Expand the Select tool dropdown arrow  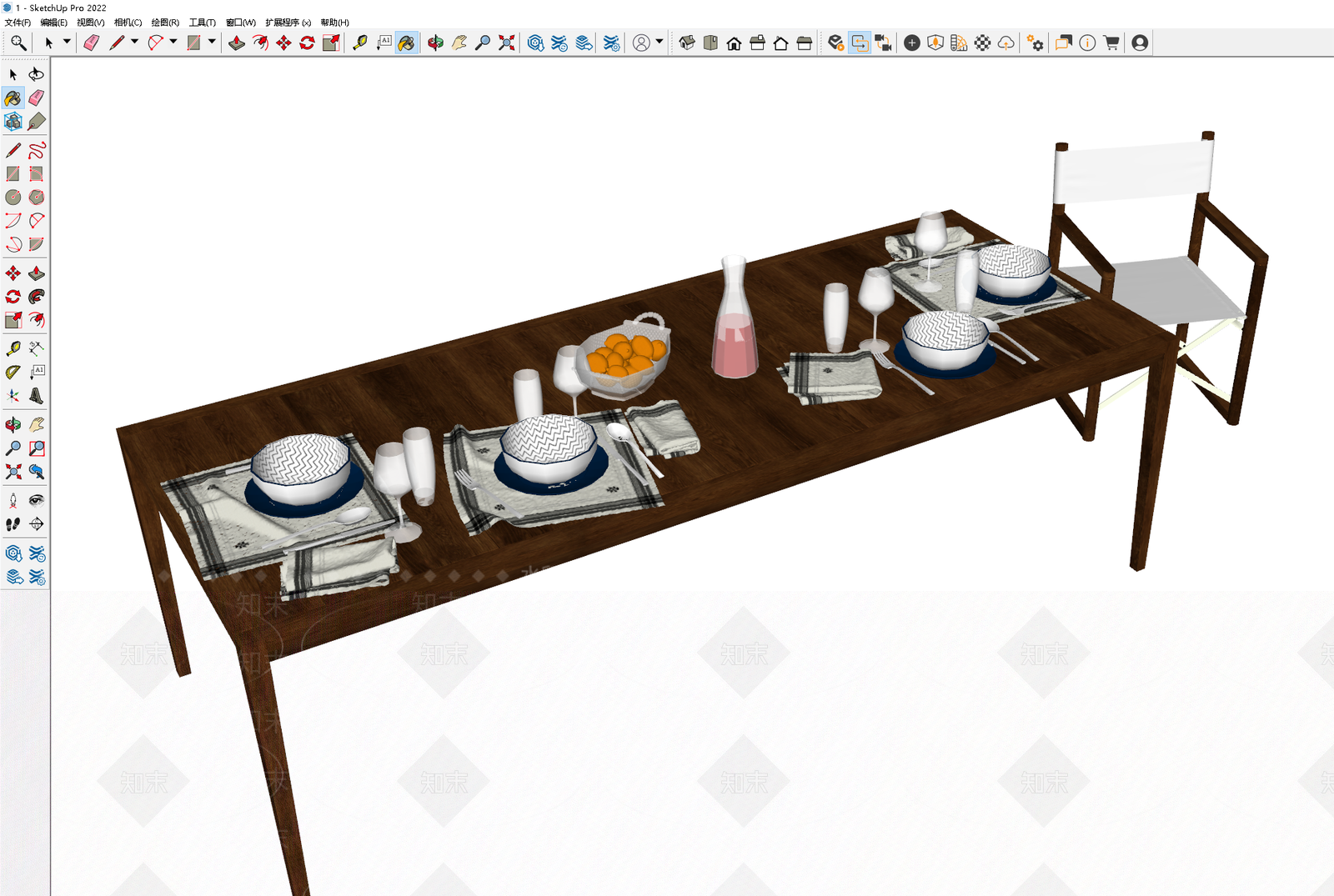click(67, 42)
